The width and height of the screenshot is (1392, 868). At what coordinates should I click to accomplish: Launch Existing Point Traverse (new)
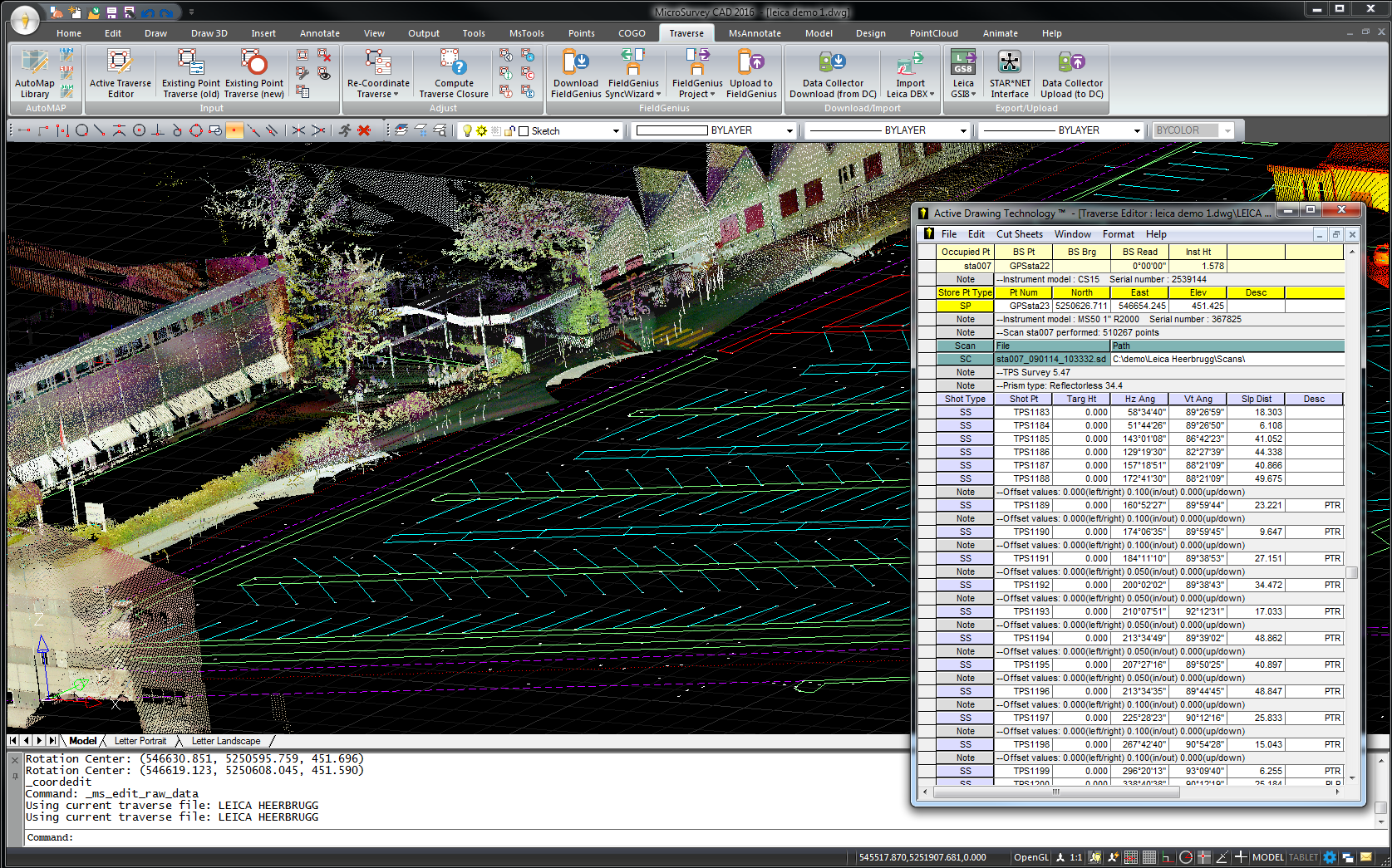click(x=254, y=73)
